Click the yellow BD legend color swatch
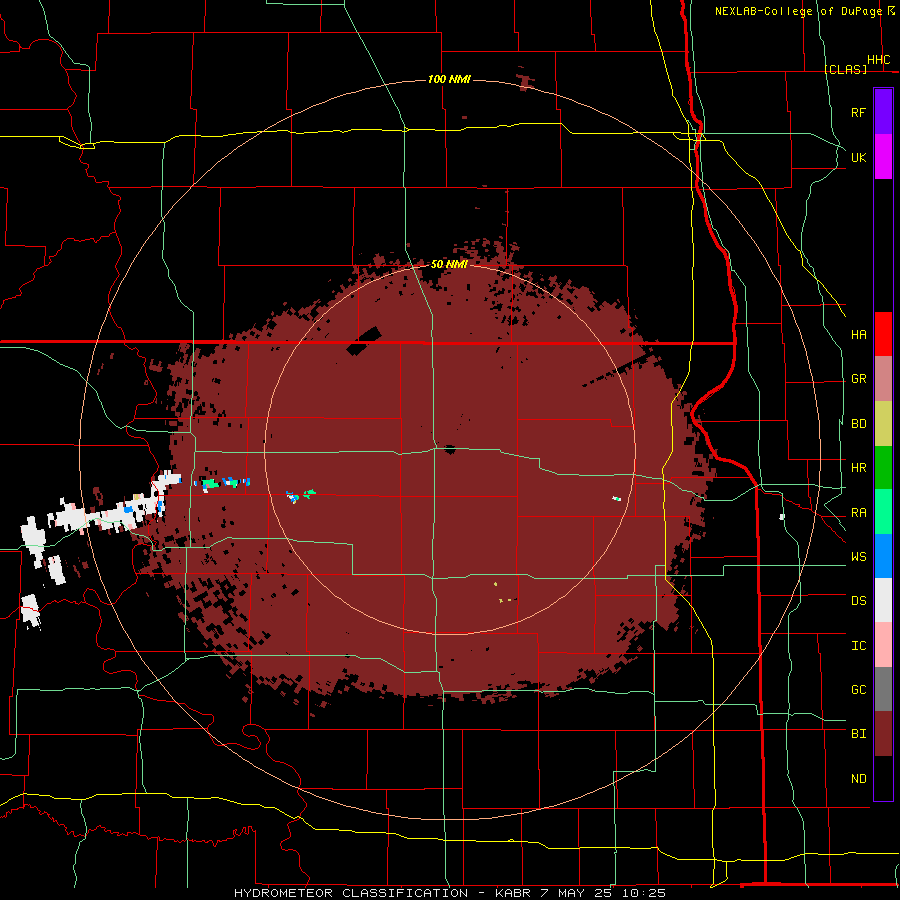Screen dimensions: 900x900 883,424
